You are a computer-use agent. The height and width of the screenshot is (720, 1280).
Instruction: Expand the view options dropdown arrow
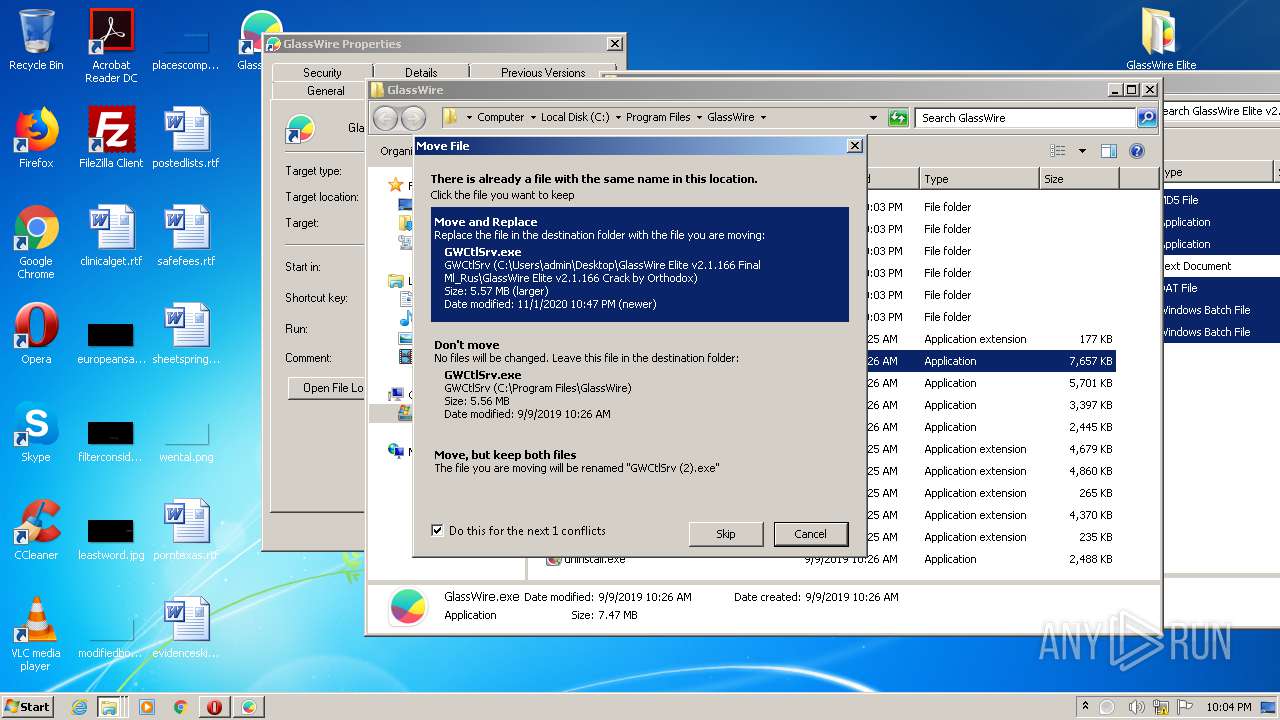pos(1082,151)
